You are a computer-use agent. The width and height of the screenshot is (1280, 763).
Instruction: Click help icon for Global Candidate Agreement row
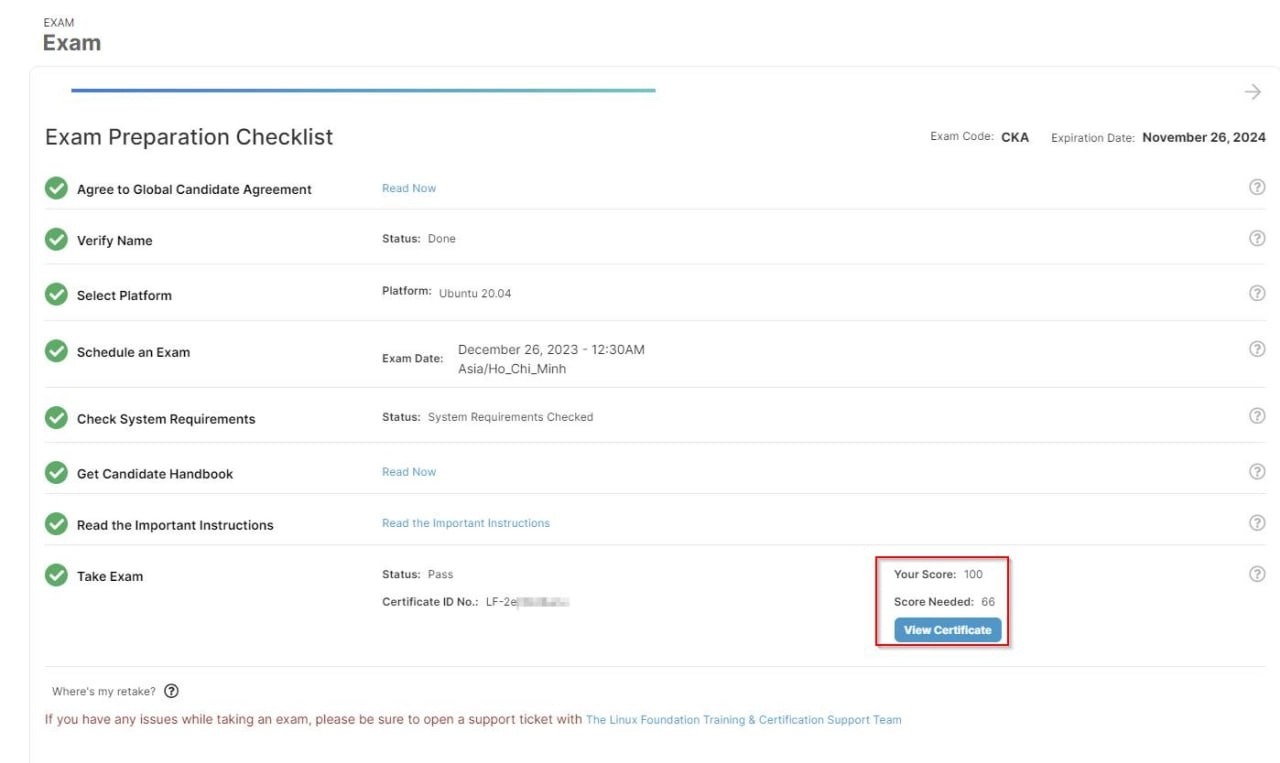(1257, 187)
